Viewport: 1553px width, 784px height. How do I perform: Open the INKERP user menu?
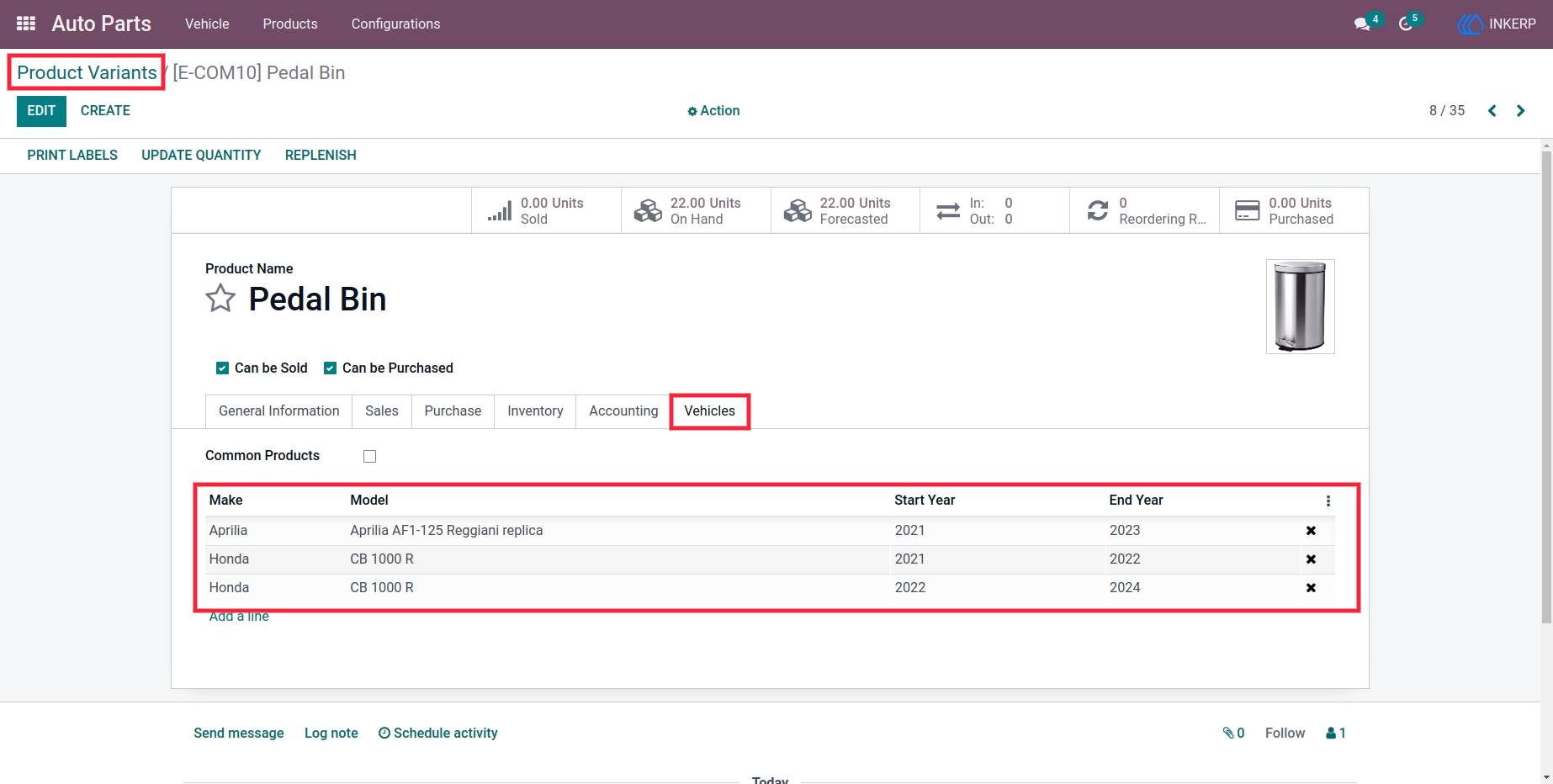point(1497,24)
